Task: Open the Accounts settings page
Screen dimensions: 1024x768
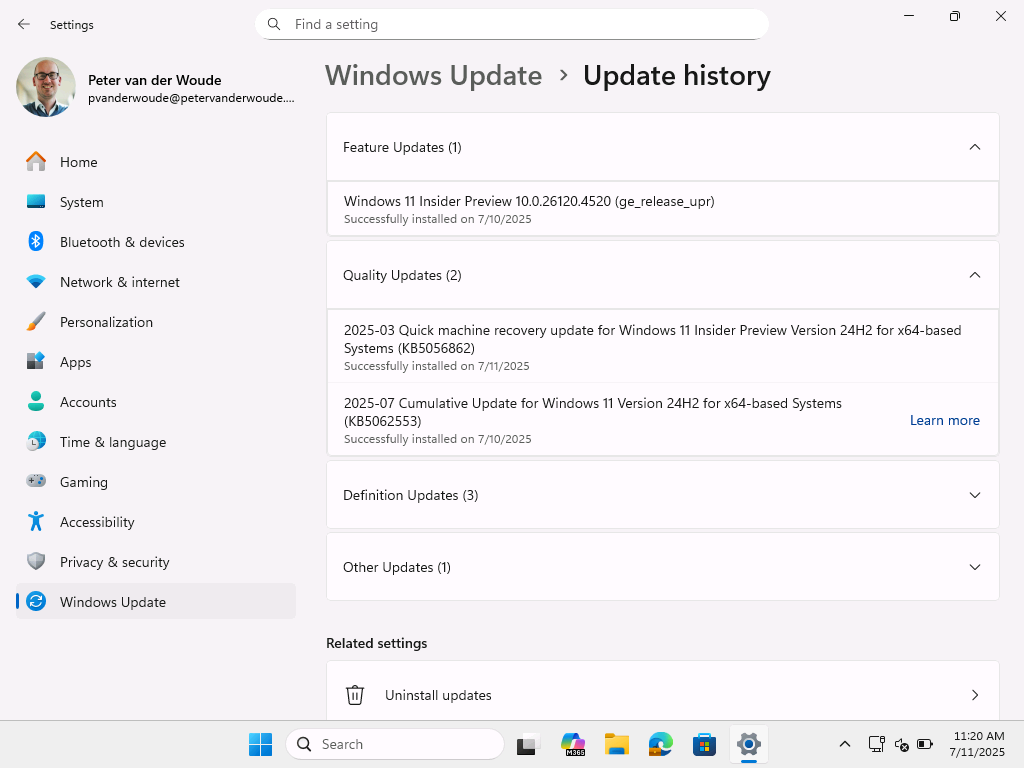Action: point(88,402)
